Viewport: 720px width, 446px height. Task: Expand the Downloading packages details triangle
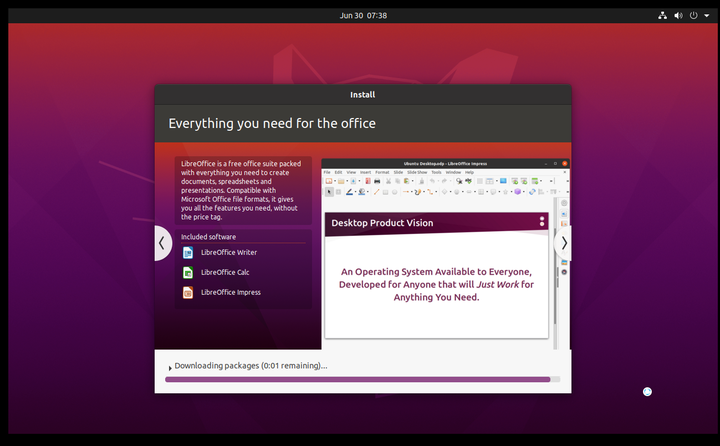[169, 367]
